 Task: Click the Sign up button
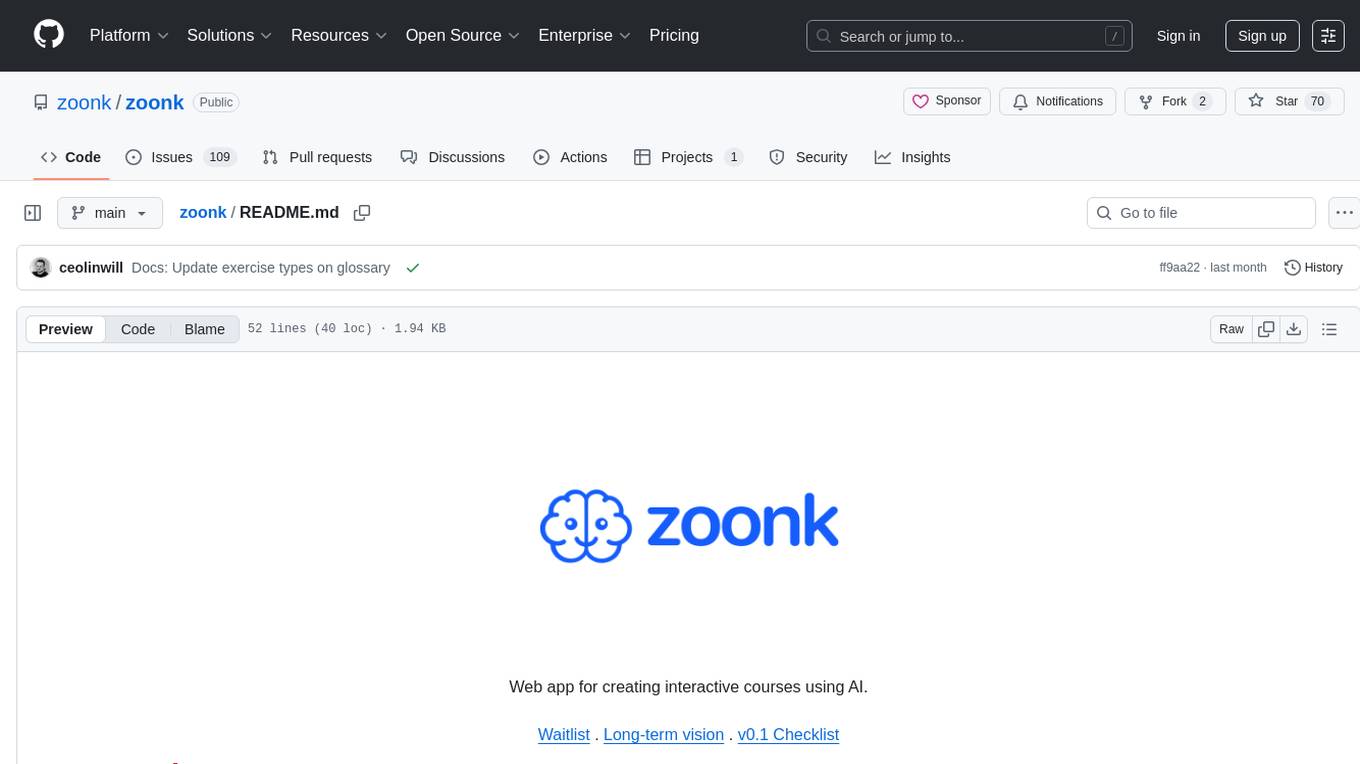tap(1262, 36)
